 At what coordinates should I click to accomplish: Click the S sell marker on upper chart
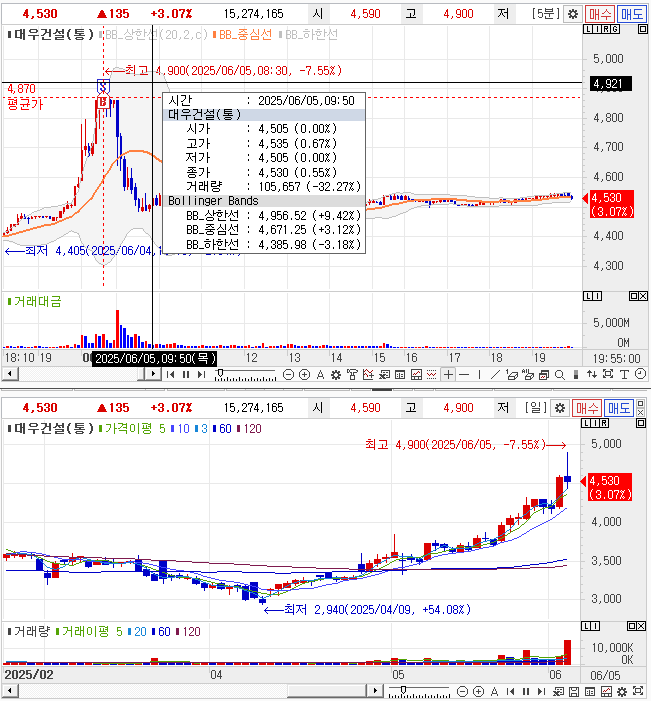point(103,85)
